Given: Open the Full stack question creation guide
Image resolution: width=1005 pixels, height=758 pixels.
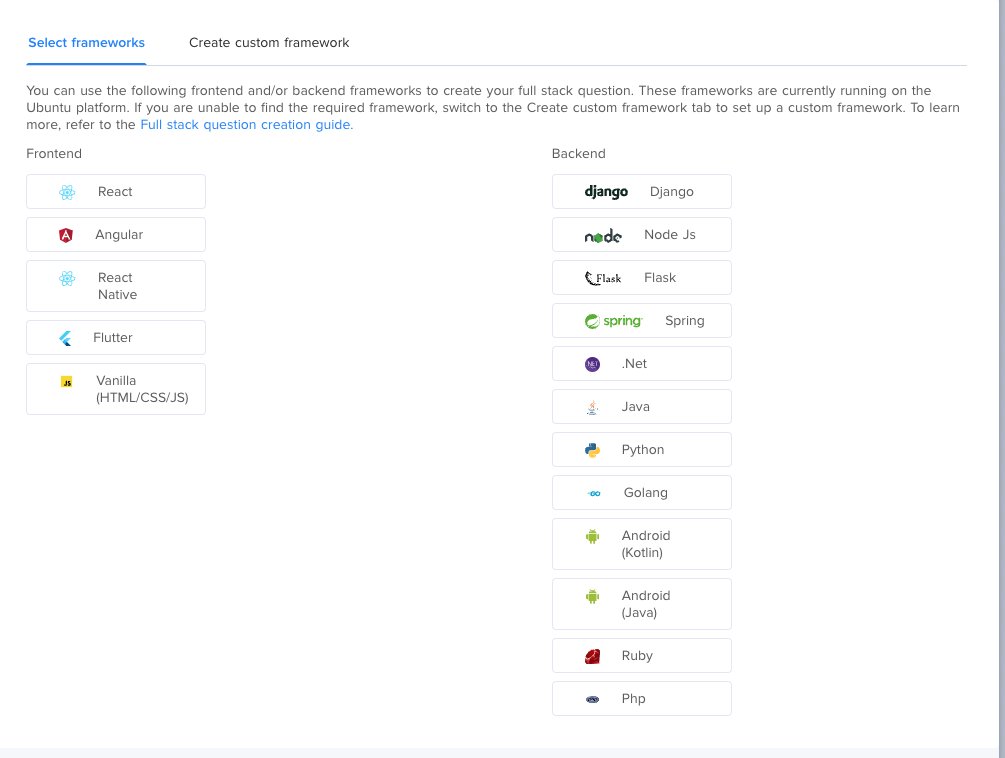Looking at the screenshot, I should click(247, 125).
